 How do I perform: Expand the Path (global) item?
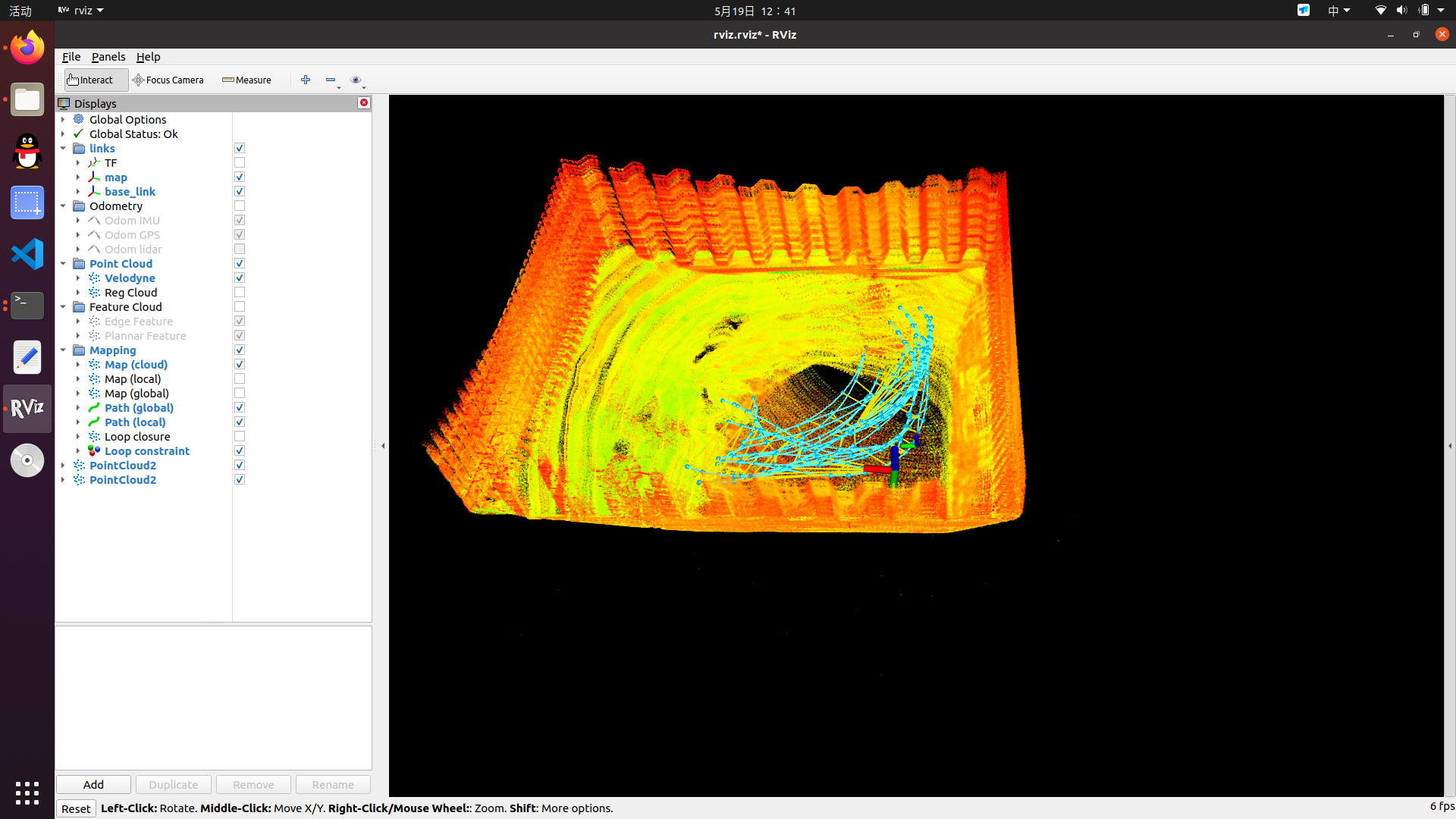pyautogui.click(x=78, y=408)
